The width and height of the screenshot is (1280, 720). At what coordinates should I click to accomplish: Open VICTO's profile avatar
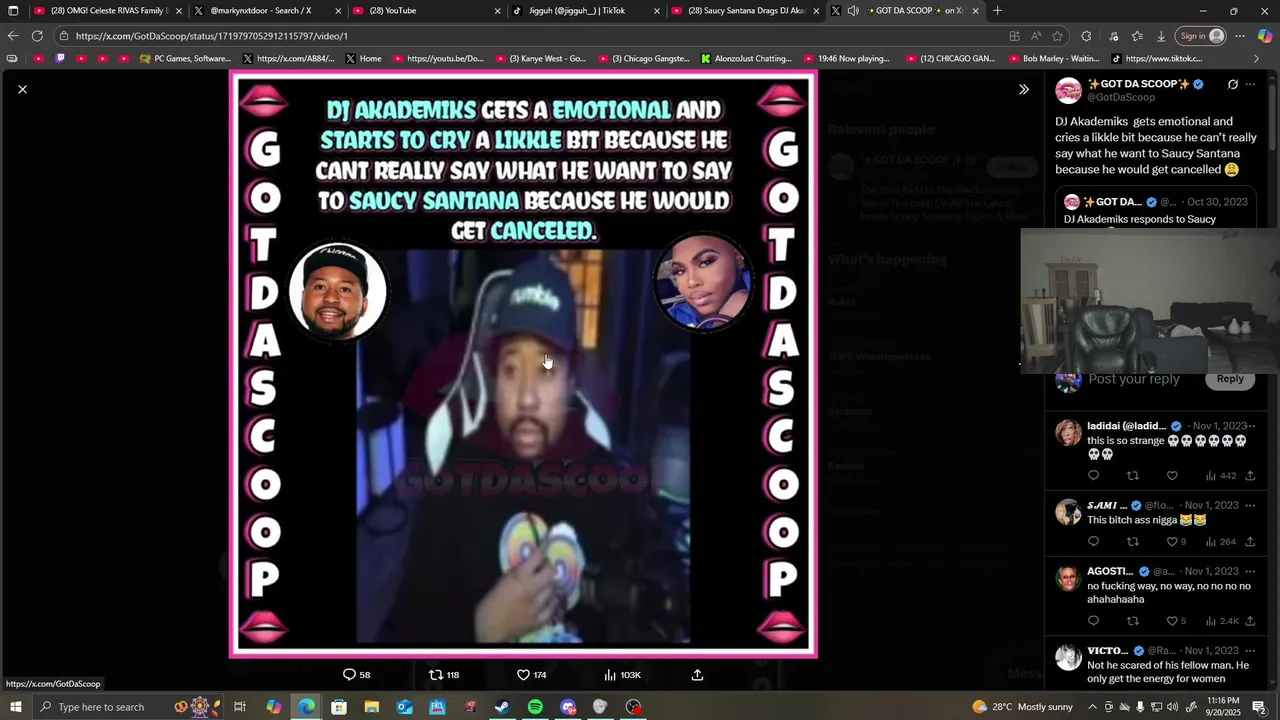pyautogui.click(x=1068, y=657)
